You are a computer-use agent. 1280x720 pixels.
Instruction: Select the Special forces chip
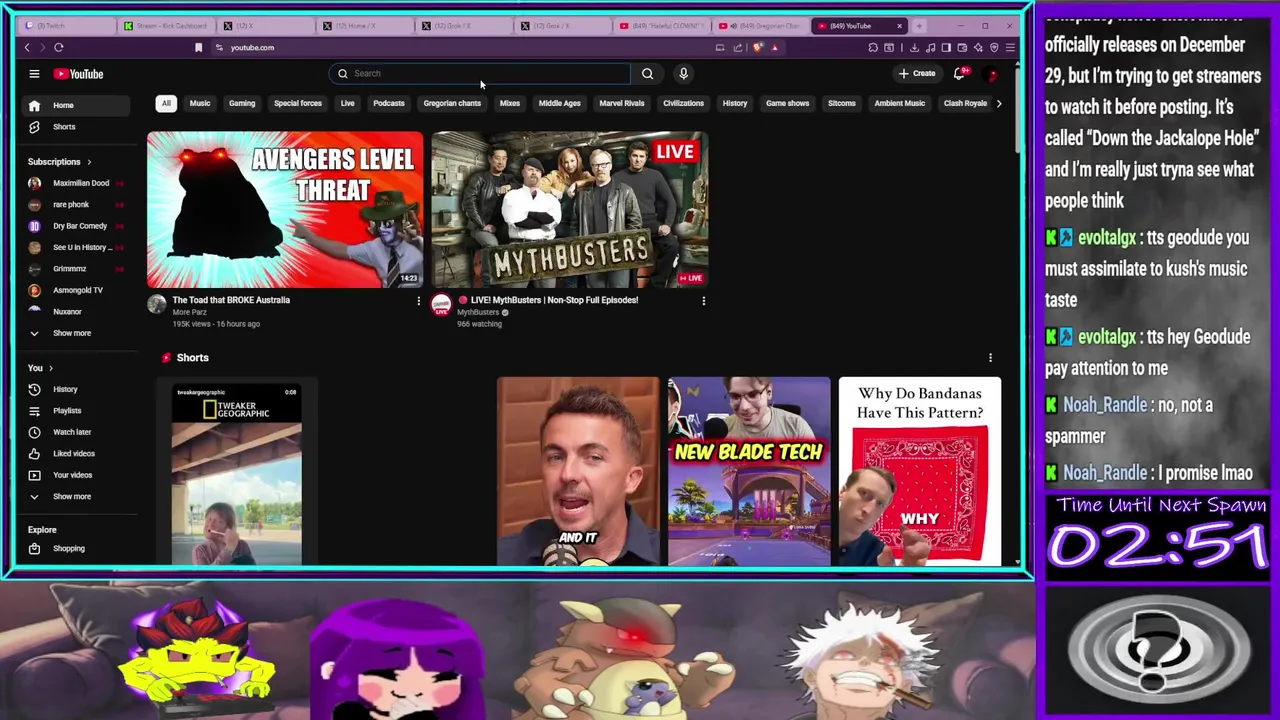click(x=298, y=103)
